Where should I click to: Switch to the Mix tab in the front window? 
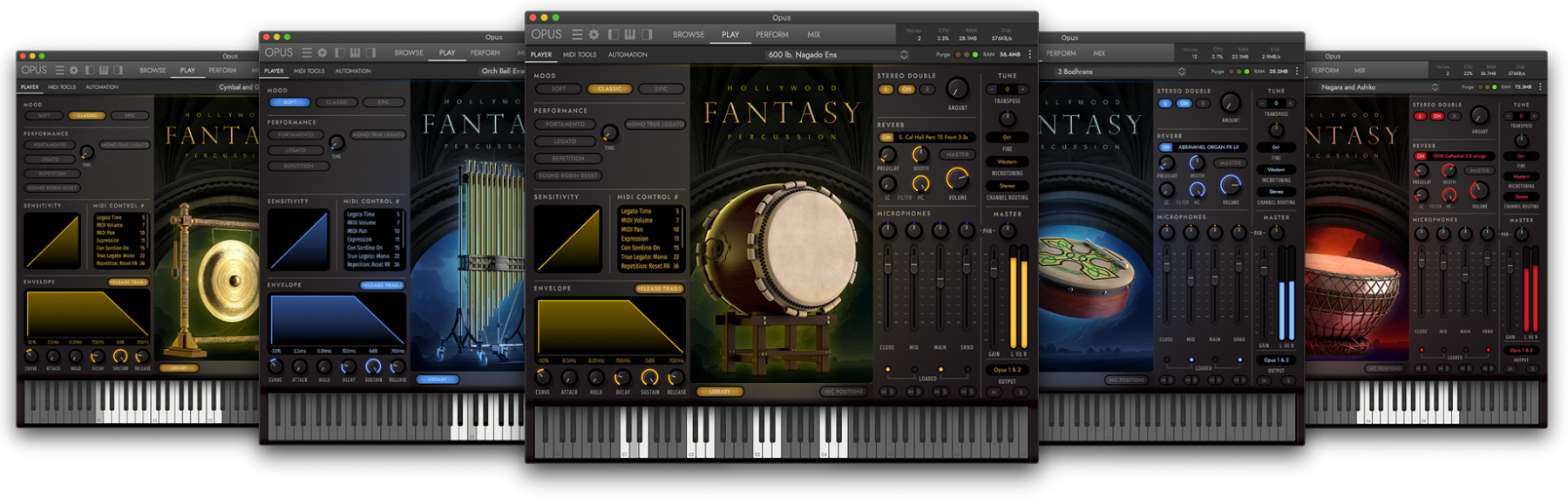point(814,35)
